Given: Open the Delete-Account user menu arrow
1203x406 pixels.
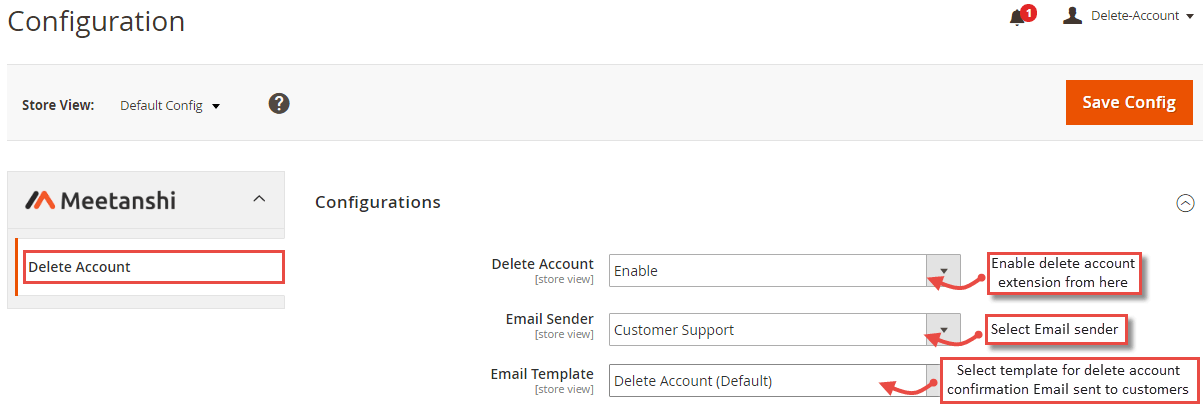Looking at the screenshot, I should pos(1189,16).
